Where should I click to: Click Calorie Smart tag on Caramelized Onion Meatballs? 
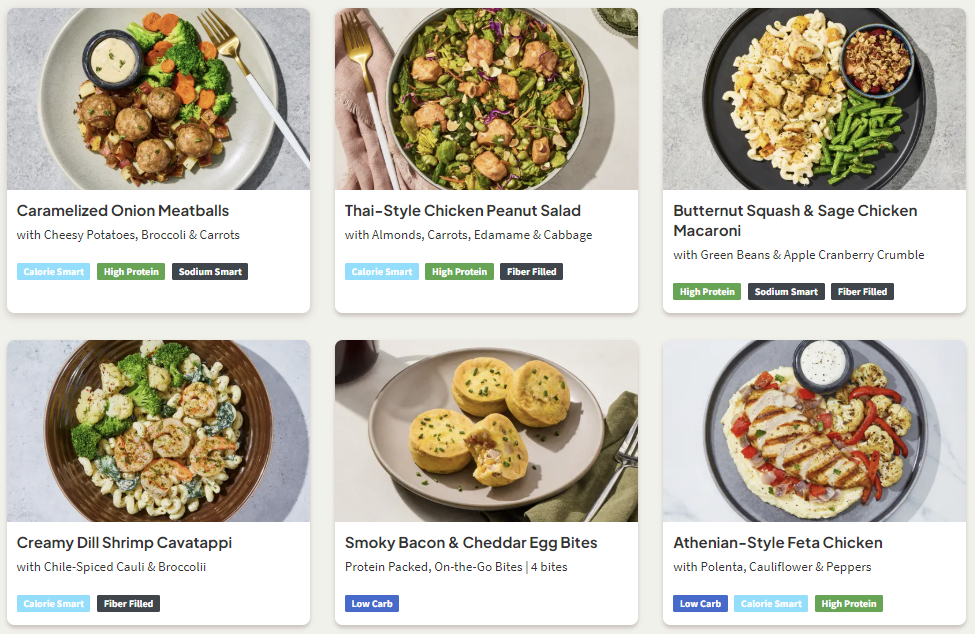(x=54, y=272)
